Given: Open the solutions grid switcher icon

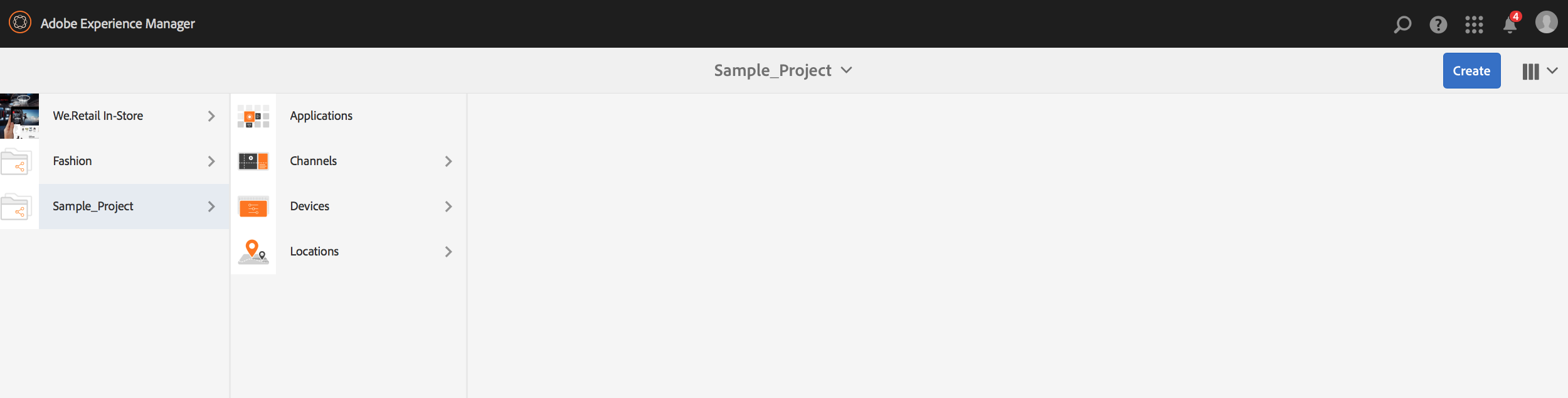Looking at the screenshot, I should coord(1474,24).
